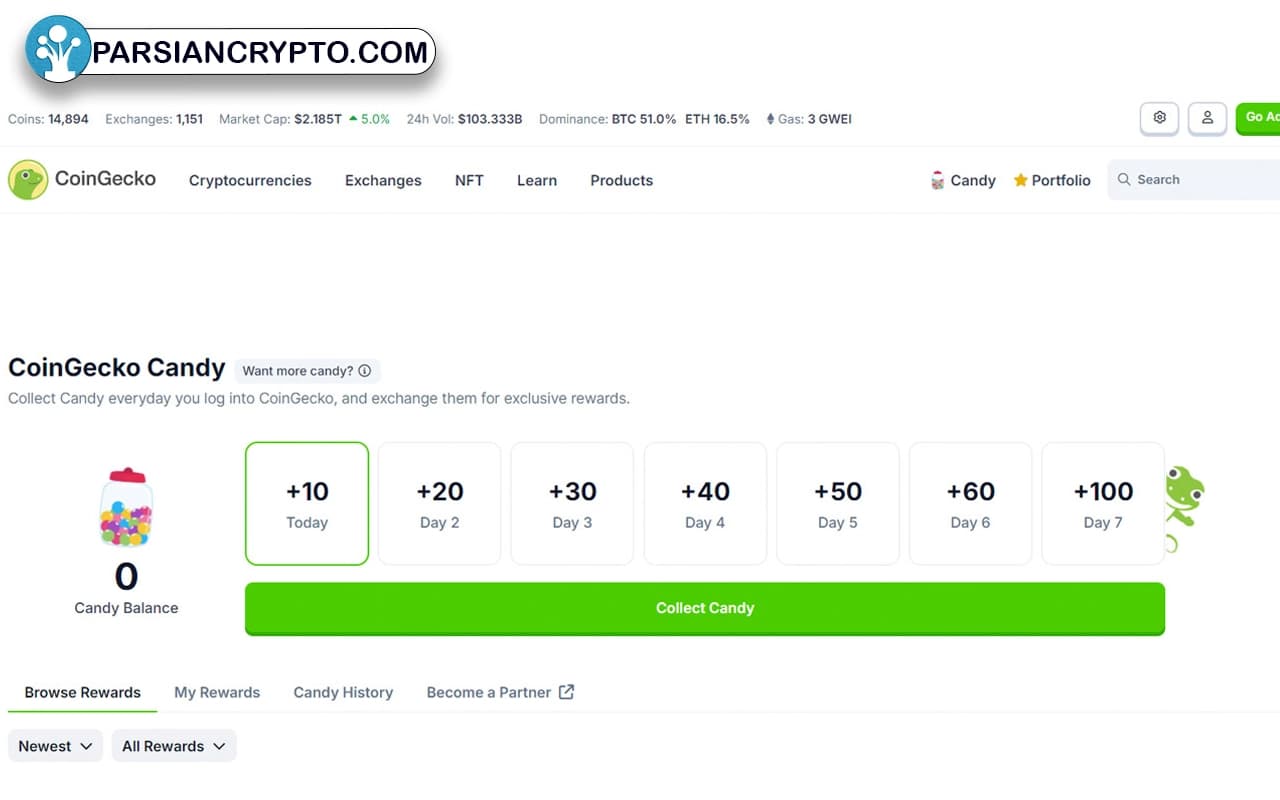This screenshot has width=1280, height=800.
Task: Open the Cryptocurrencies menu
Action: [x=250, y=180]
